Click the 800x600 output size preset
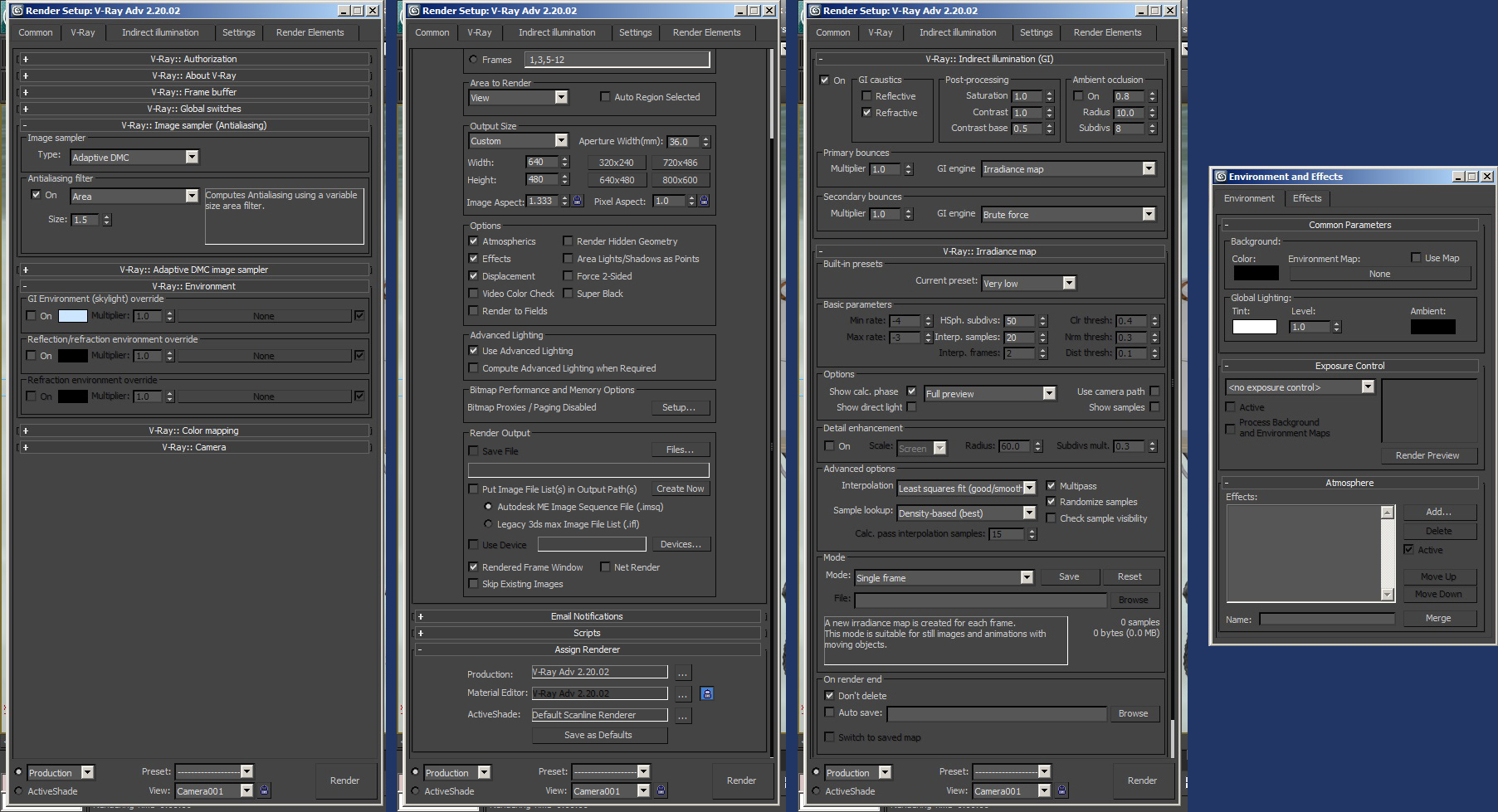1498x812 pixels. coord(680,180)
